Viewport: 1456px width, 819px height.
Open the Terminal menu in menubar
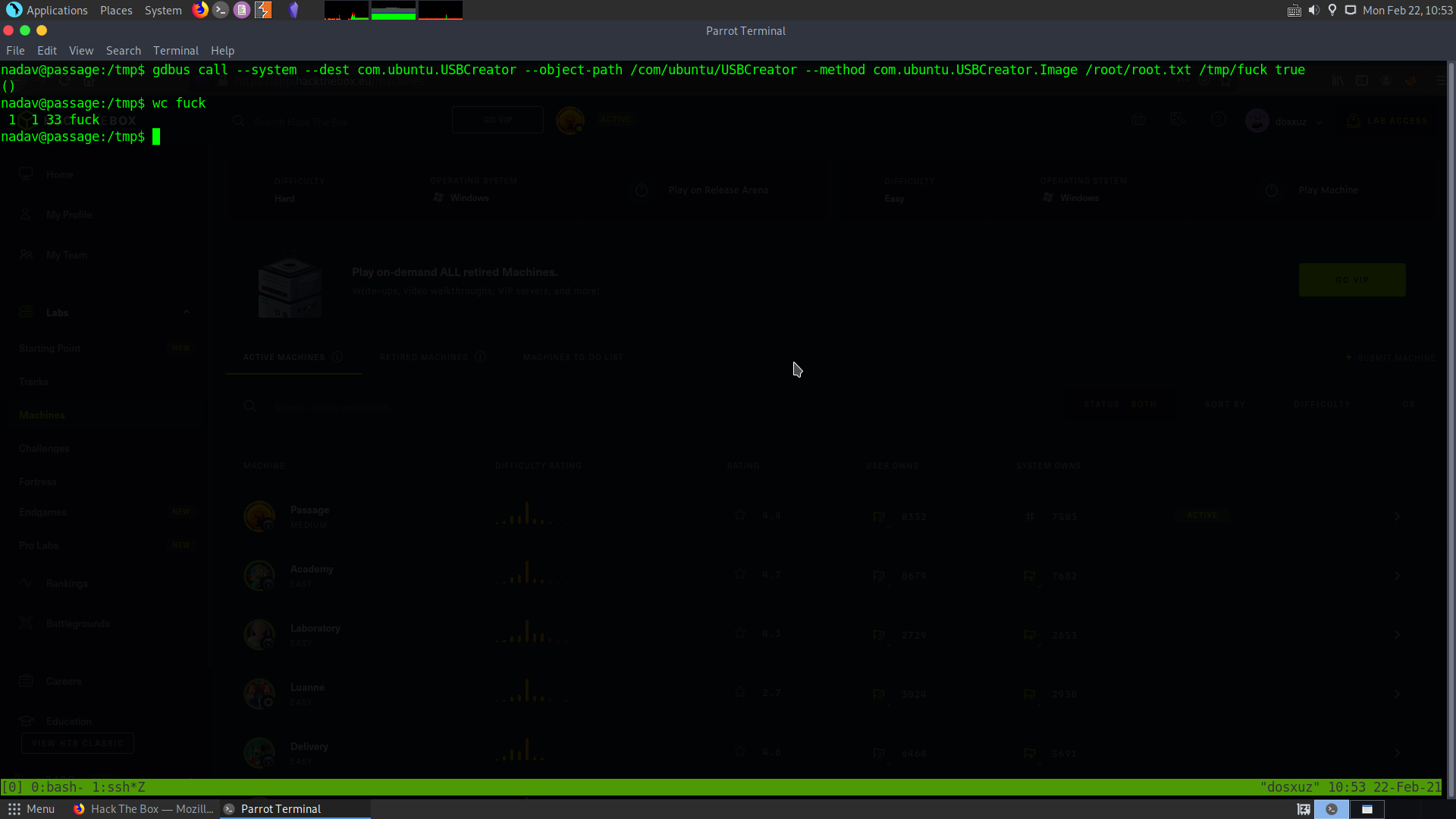(175, 51)
